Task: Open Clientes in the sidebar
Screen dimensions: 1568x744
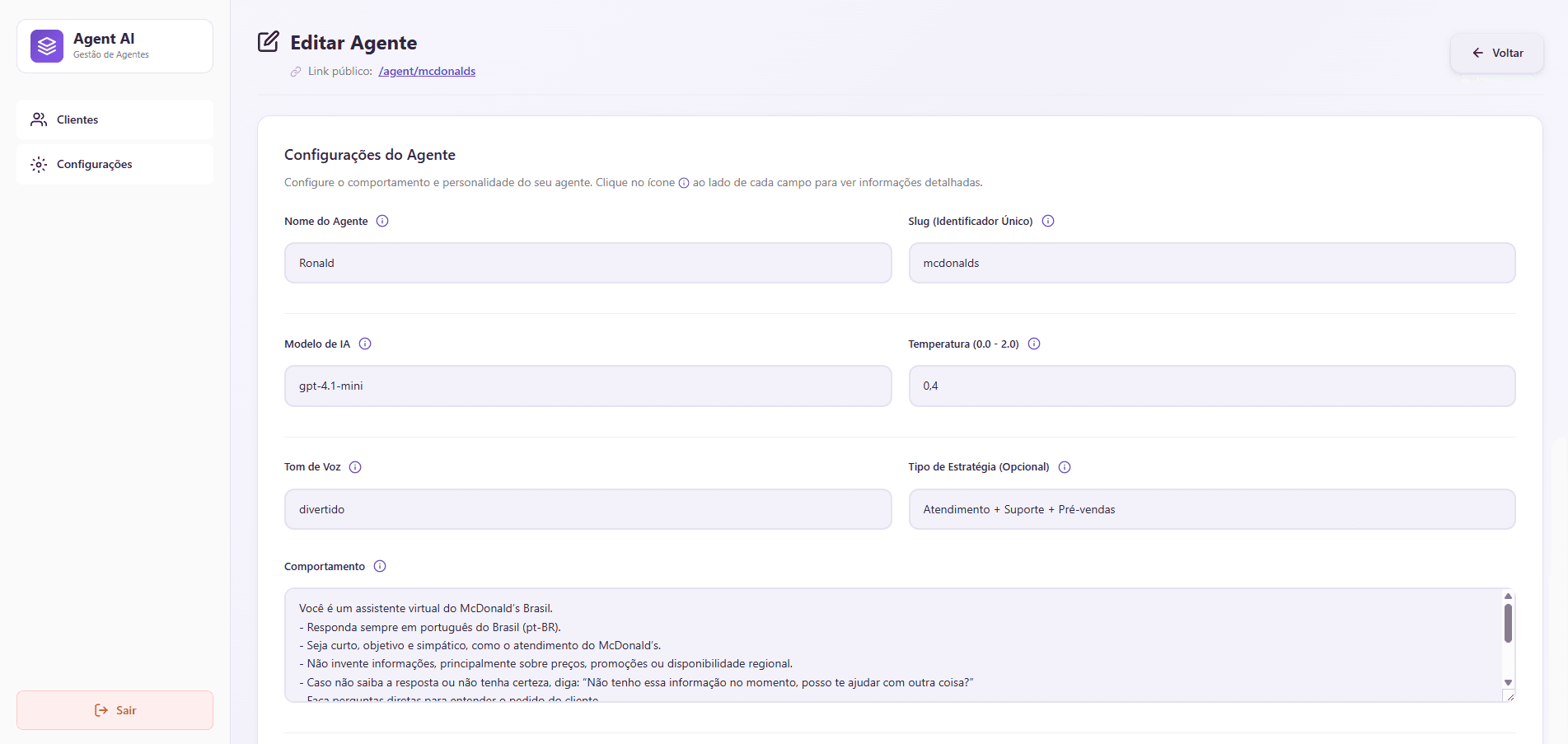Action: [x=115, y=119]
